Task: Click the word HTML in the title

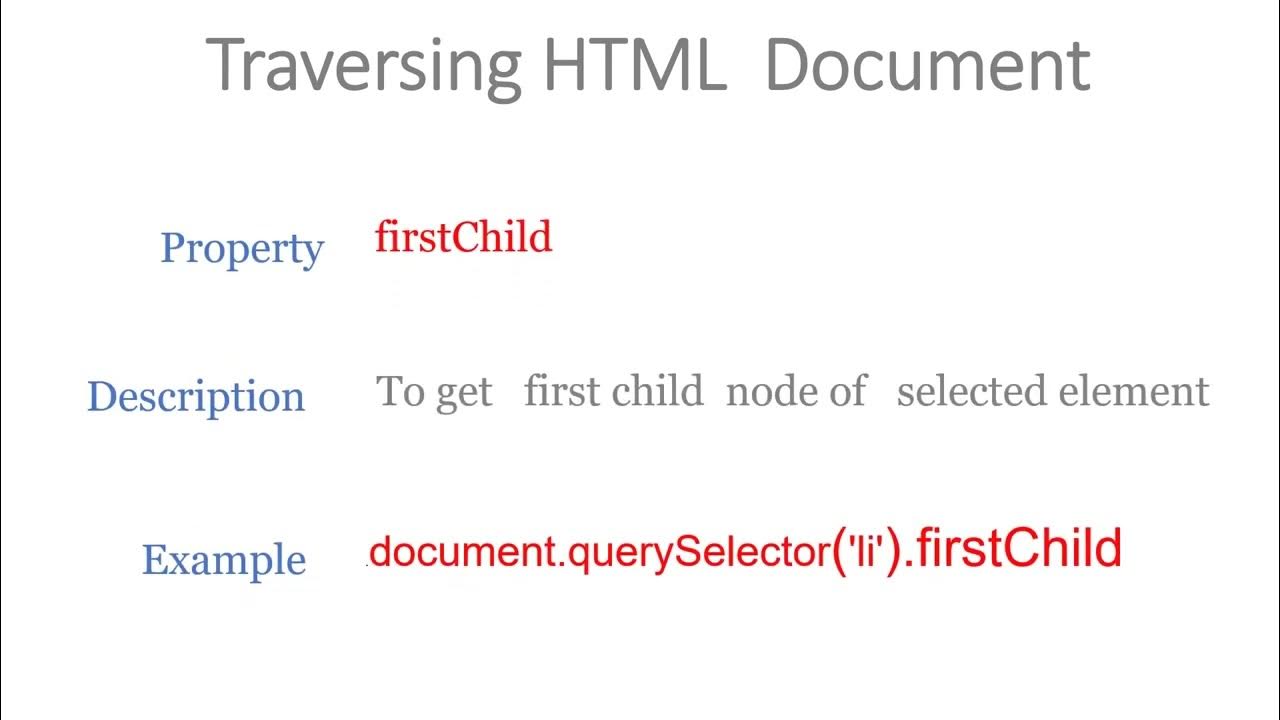Action: click(x=634, y=65)
